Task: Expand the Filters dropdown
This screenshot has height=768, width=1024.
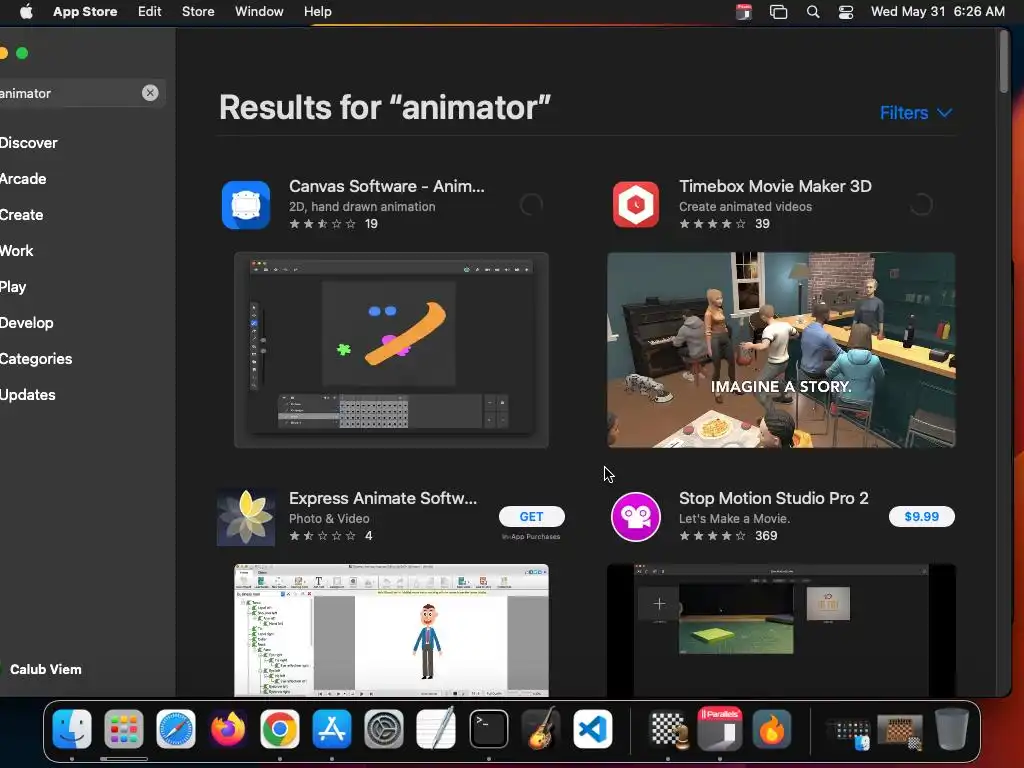Action: [916, 113]
